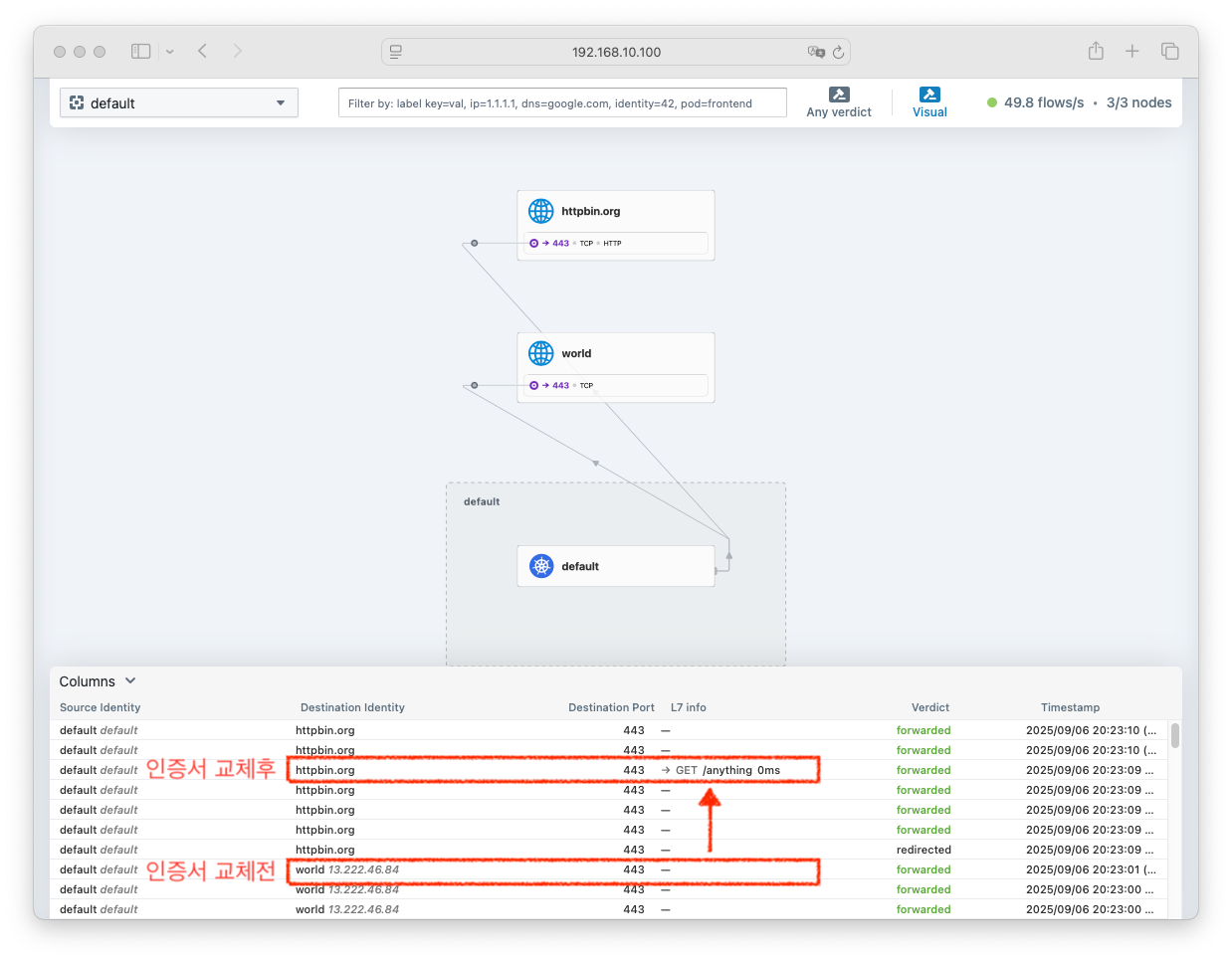Select the Visual mode icon
The height and width of the screenshot is (961, 1232).
pyautogui.click(x=929, y=96)
